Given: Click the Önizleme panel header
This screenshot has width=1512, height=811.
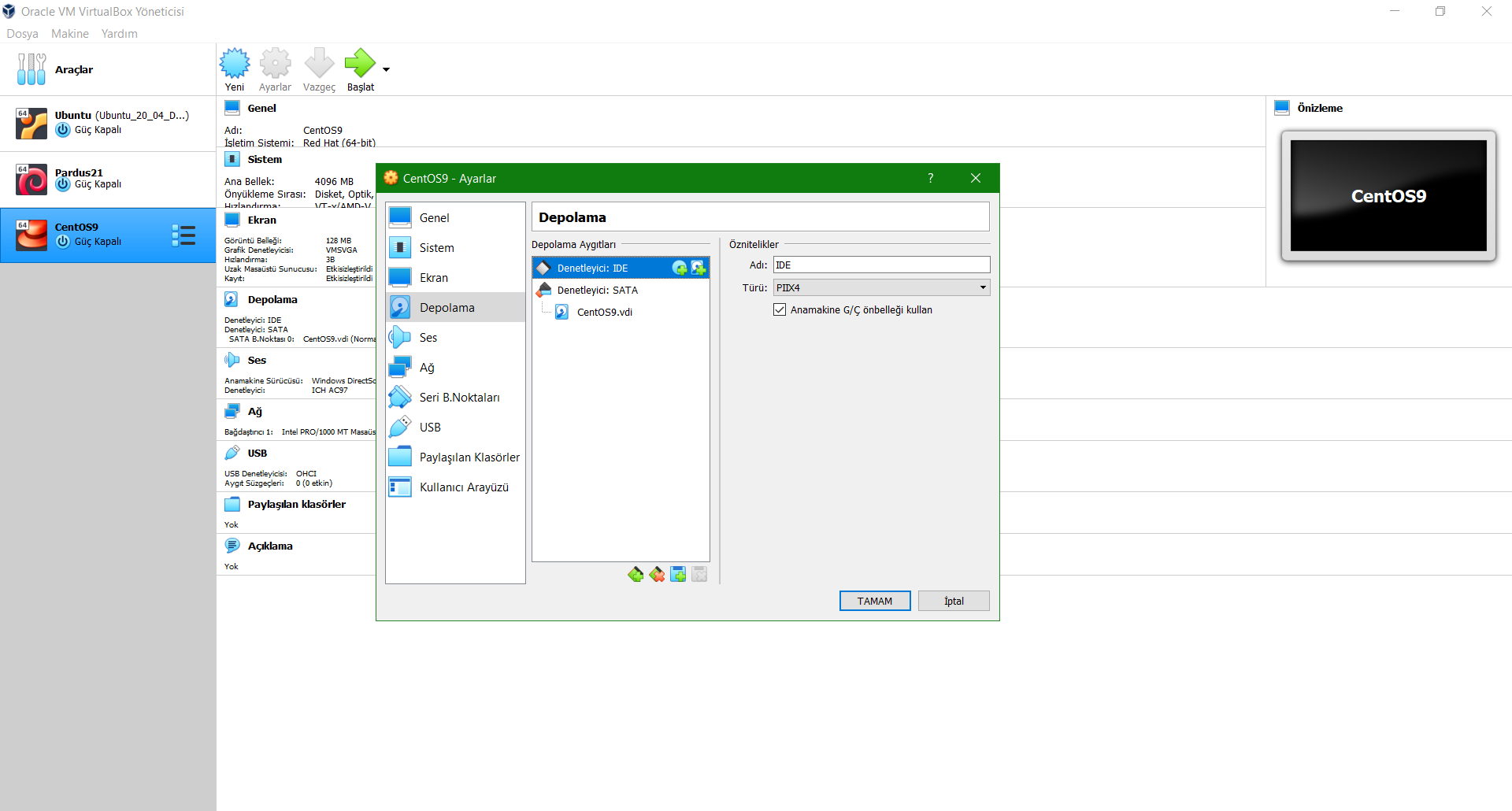Looking at the screenshot, I should click(1320, 109).
